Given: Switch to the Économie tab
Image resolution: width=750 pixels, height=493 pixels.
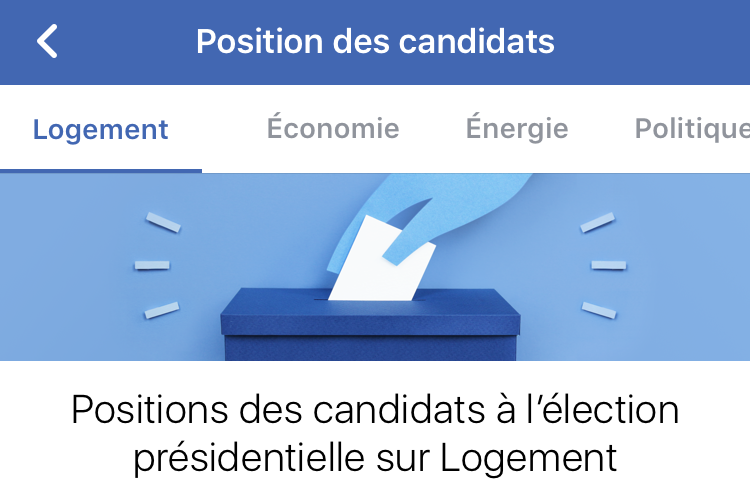Looking at the screenshot, I should pos(333,129).
